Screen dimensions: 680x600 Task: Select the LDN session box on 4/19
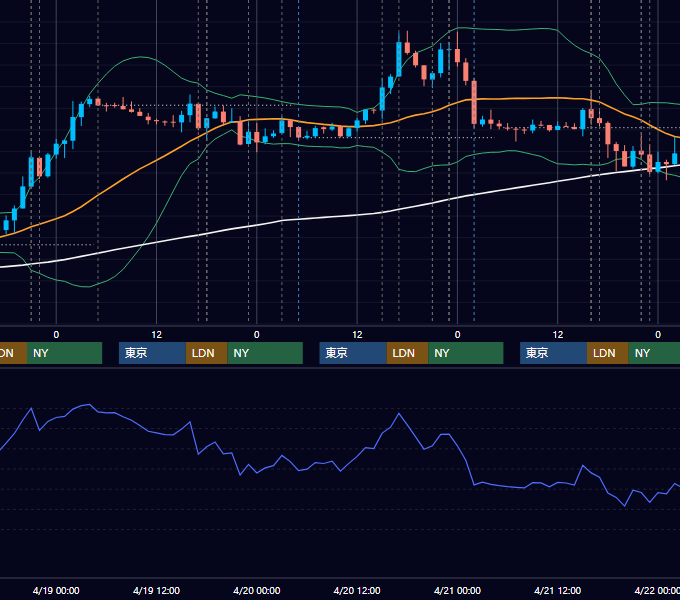click(206, 353)
